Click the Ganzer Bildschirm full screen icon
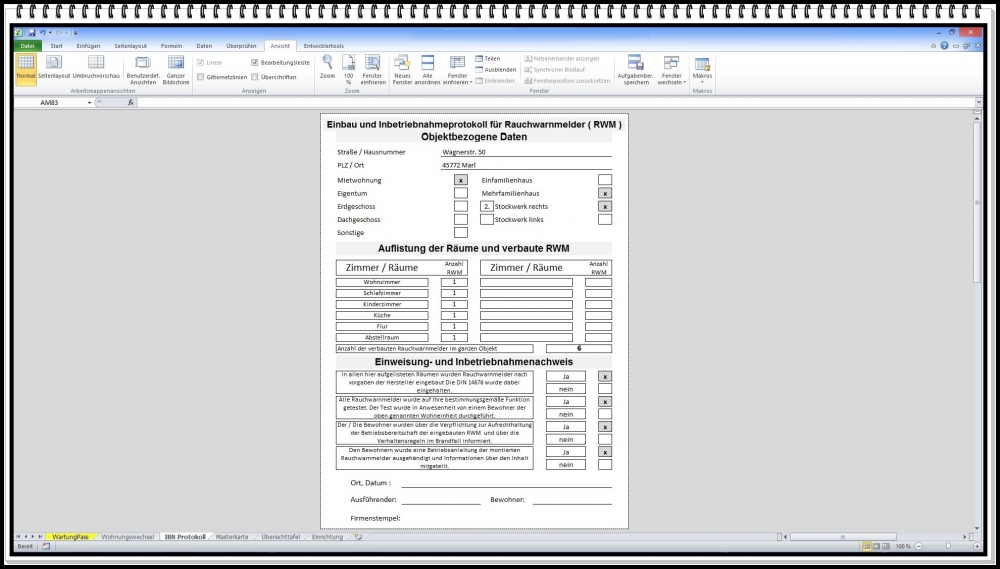The image size is (1000, 569). point(176,67)
